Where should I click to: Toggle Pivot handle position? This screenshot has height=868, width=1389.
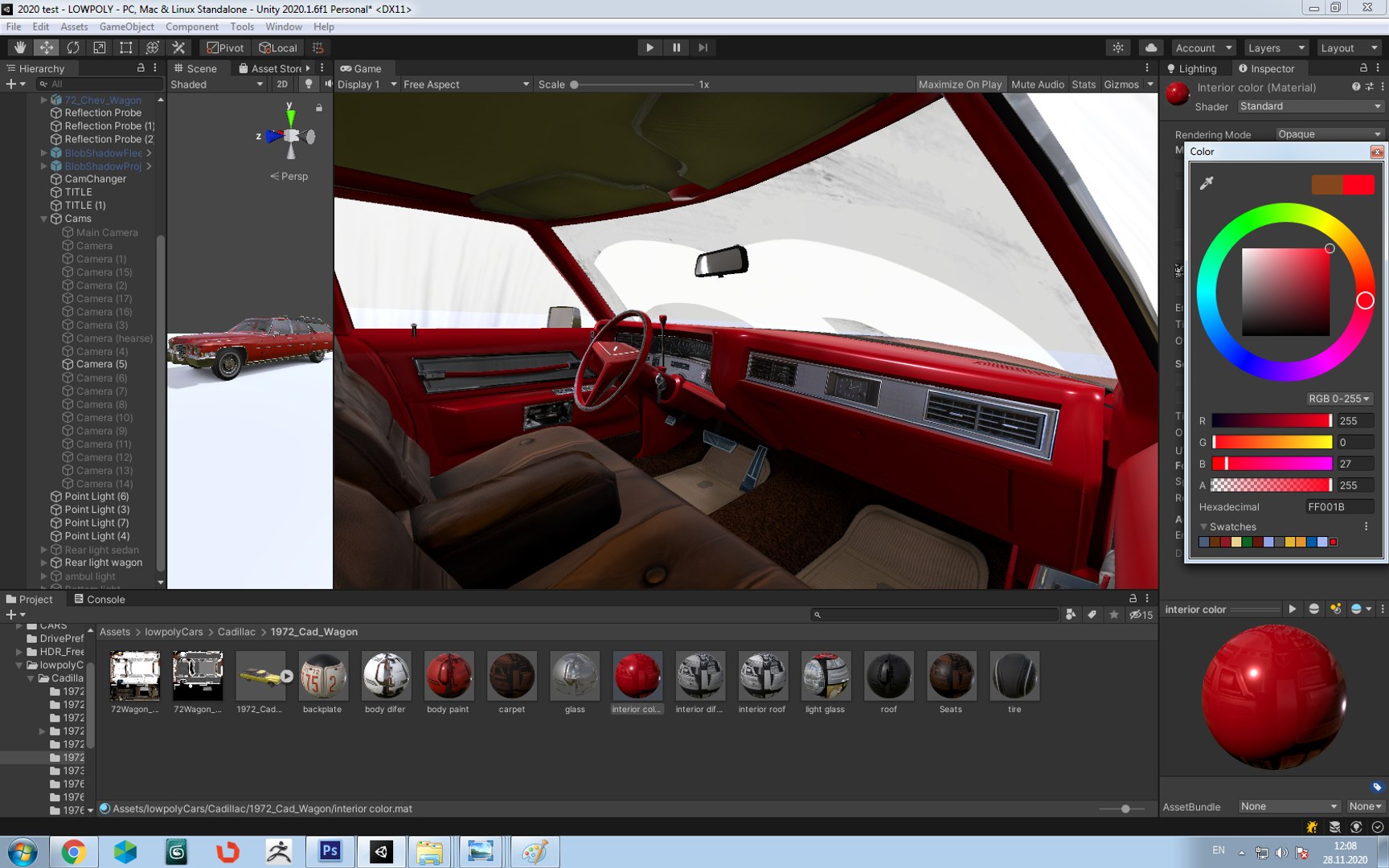[225, 47]
